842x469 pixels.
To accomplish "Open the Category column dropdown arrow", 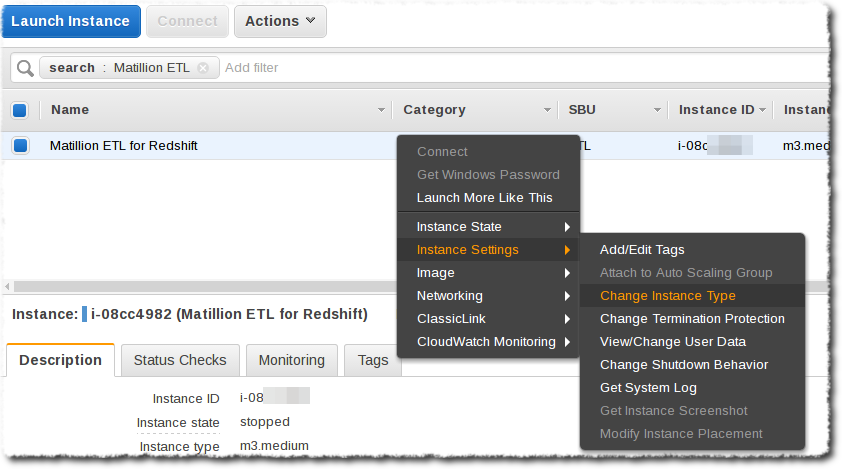I will click(547, 110).
